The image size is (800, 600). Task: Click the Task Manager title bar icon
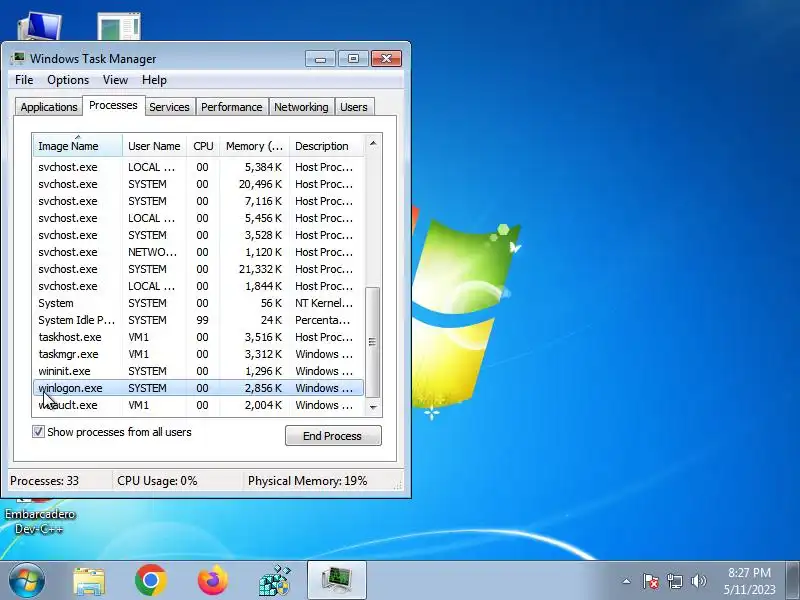pyautogui.click(x=18, y=59)
